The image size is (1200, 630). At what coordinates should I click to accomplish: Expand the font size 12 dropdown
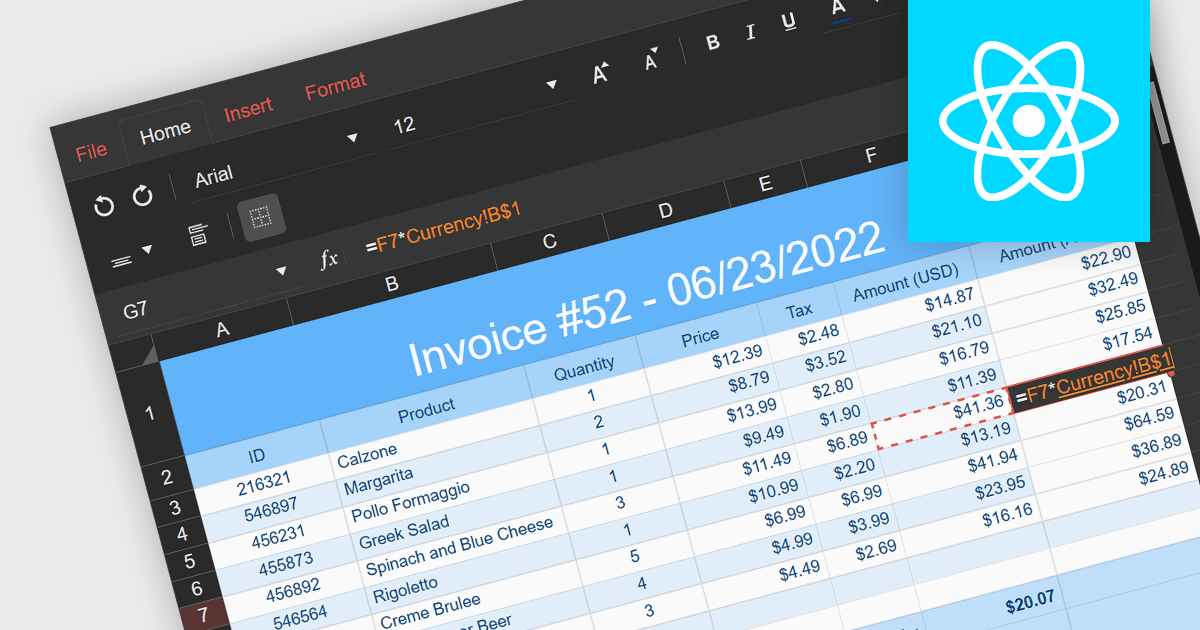pyautogui.click(x=550, y=85)
